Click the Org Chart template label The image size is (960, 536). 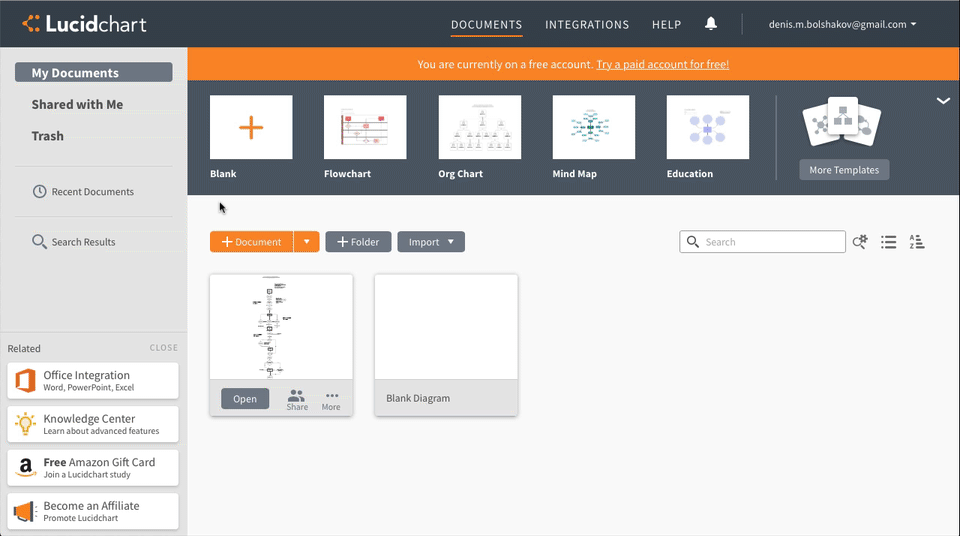pyautogui.click(x=460, y=173)
